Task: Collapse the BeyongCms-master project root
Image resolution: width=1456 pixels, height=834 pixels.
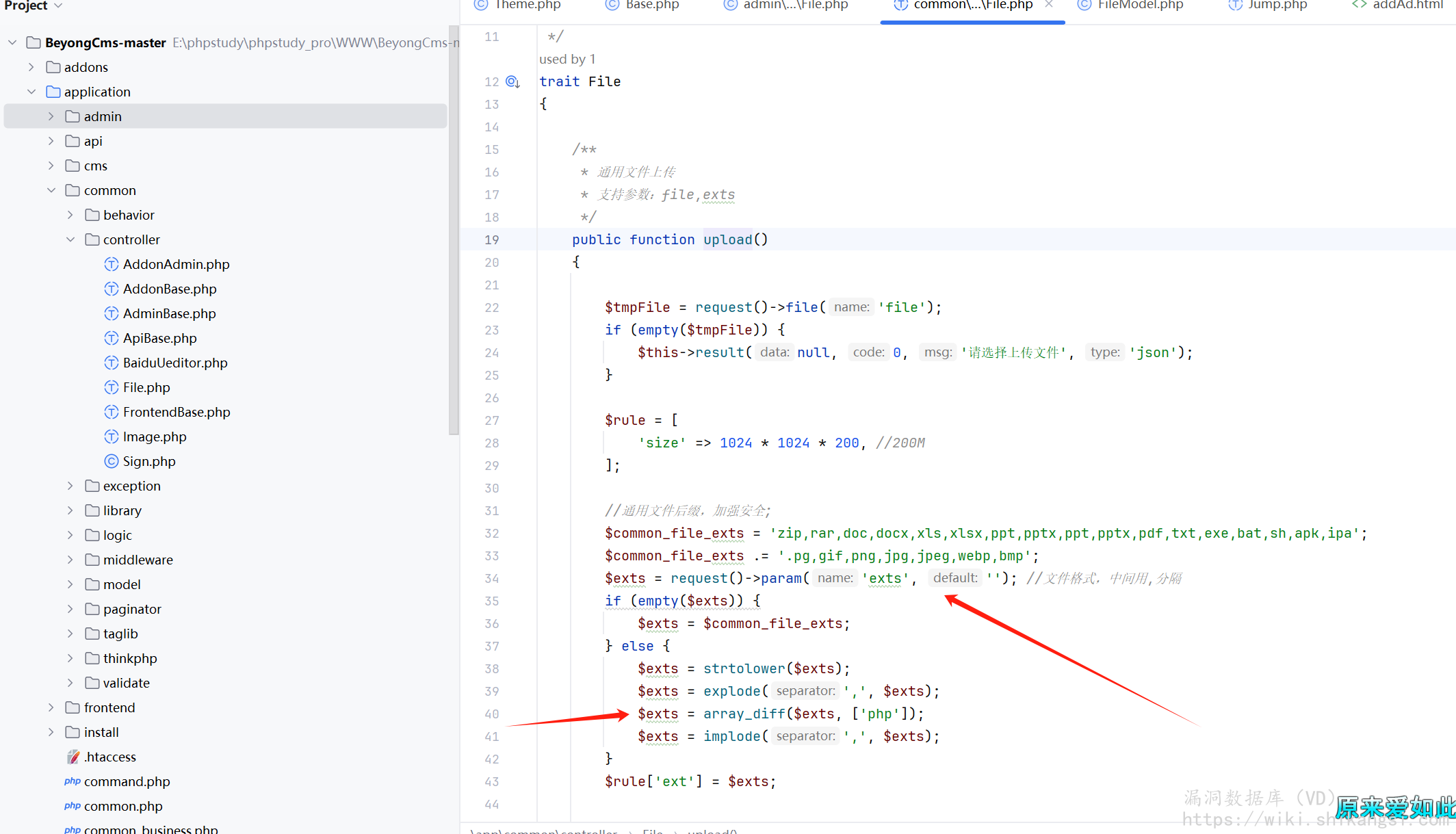Action: (x=12, y=42)
